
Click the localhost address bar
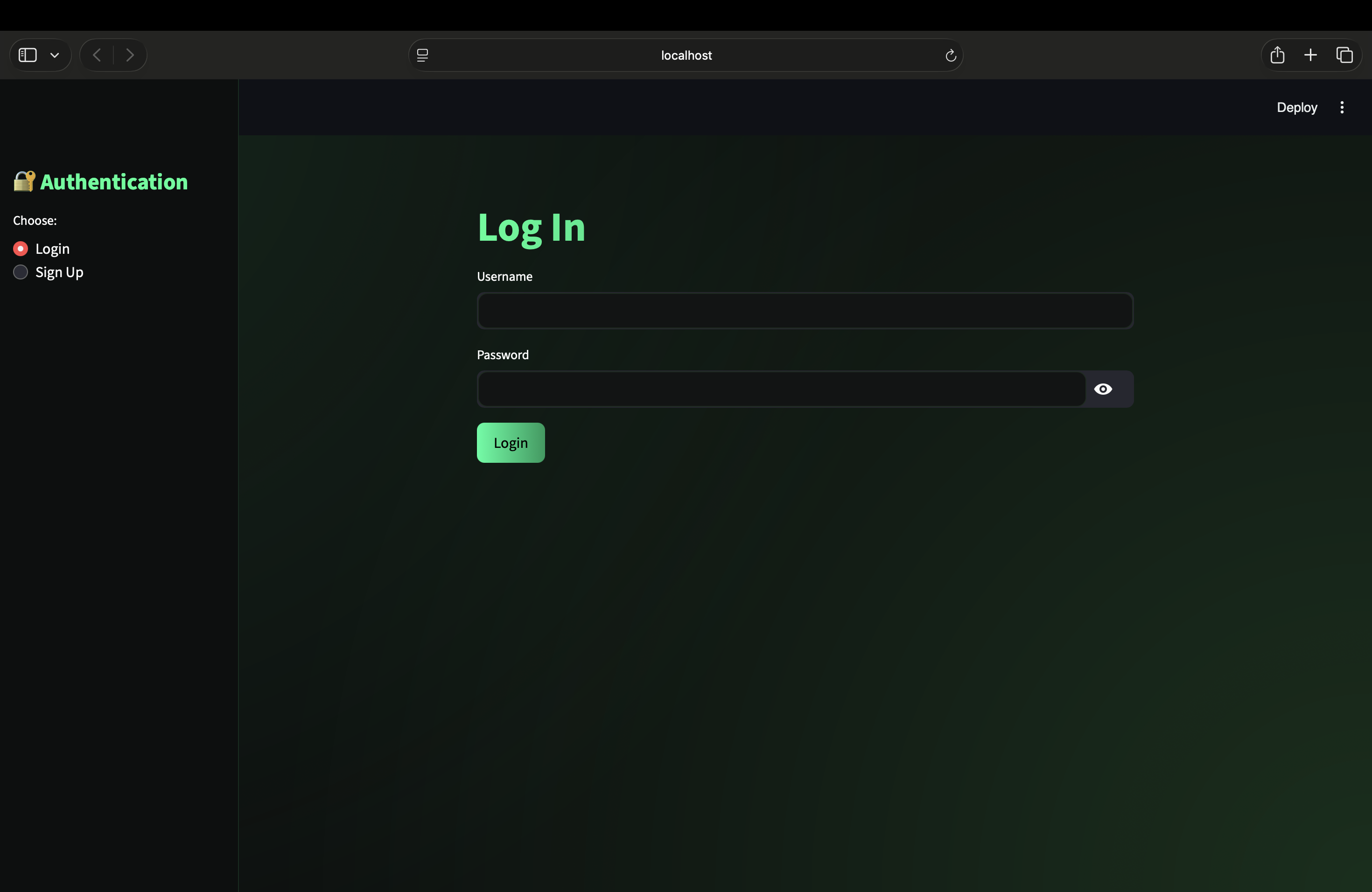coord(686,56)
